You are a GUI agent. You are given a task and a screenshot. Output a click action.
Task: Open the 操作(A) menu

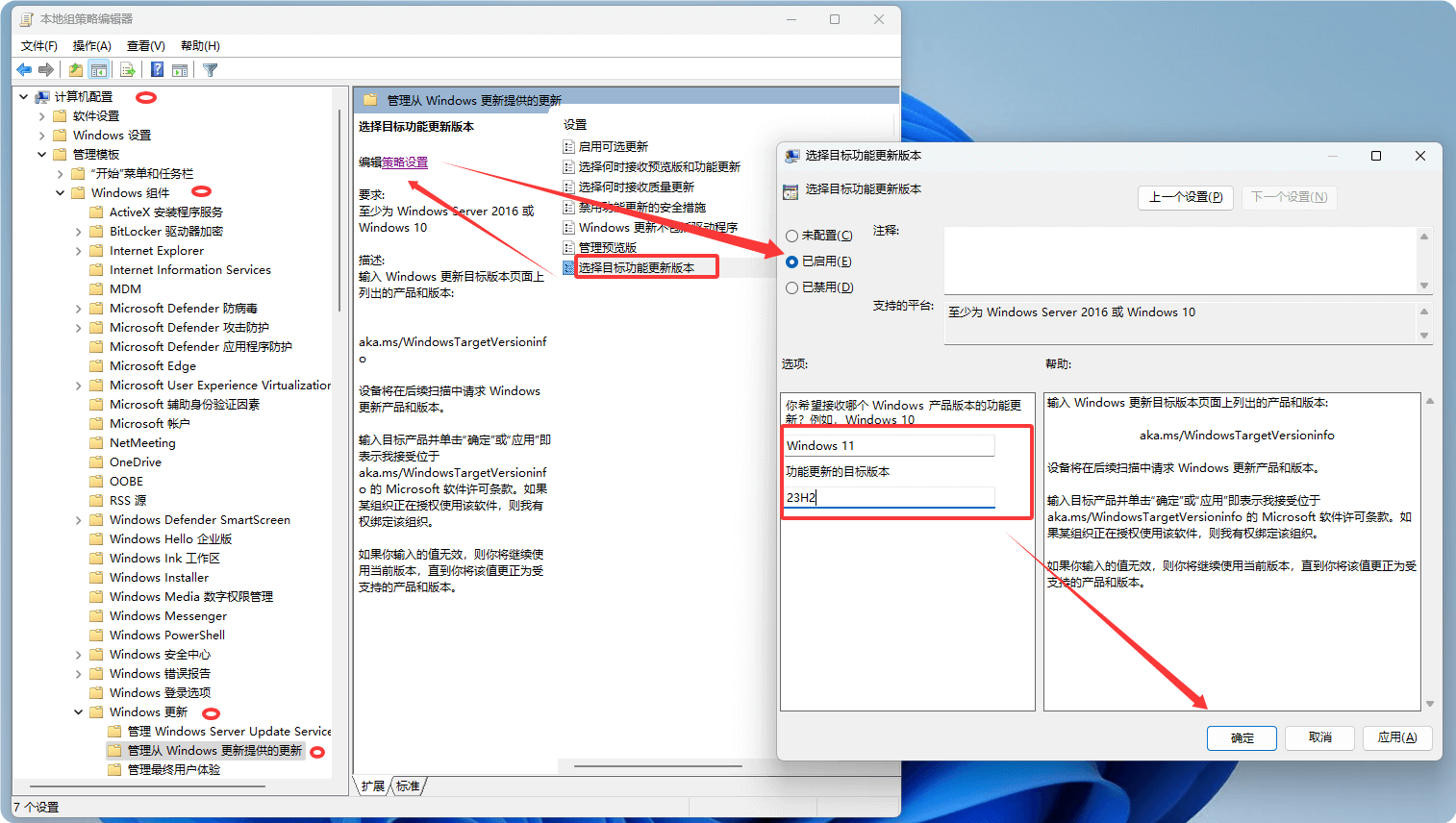92,45
